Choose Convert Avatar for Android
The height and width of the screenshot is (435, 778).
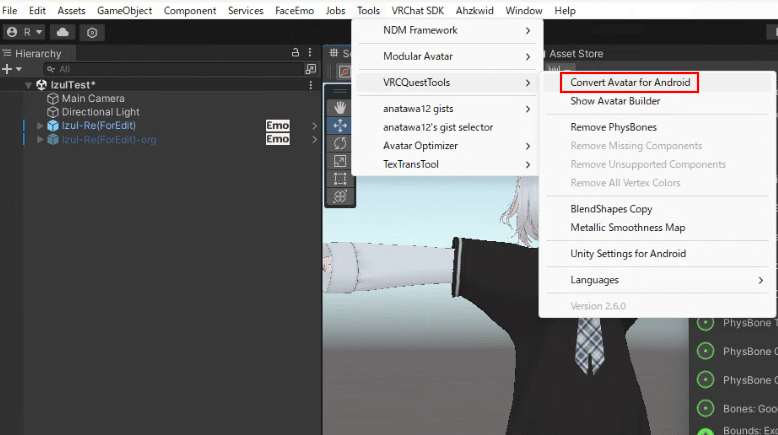[x=630, y=82]
